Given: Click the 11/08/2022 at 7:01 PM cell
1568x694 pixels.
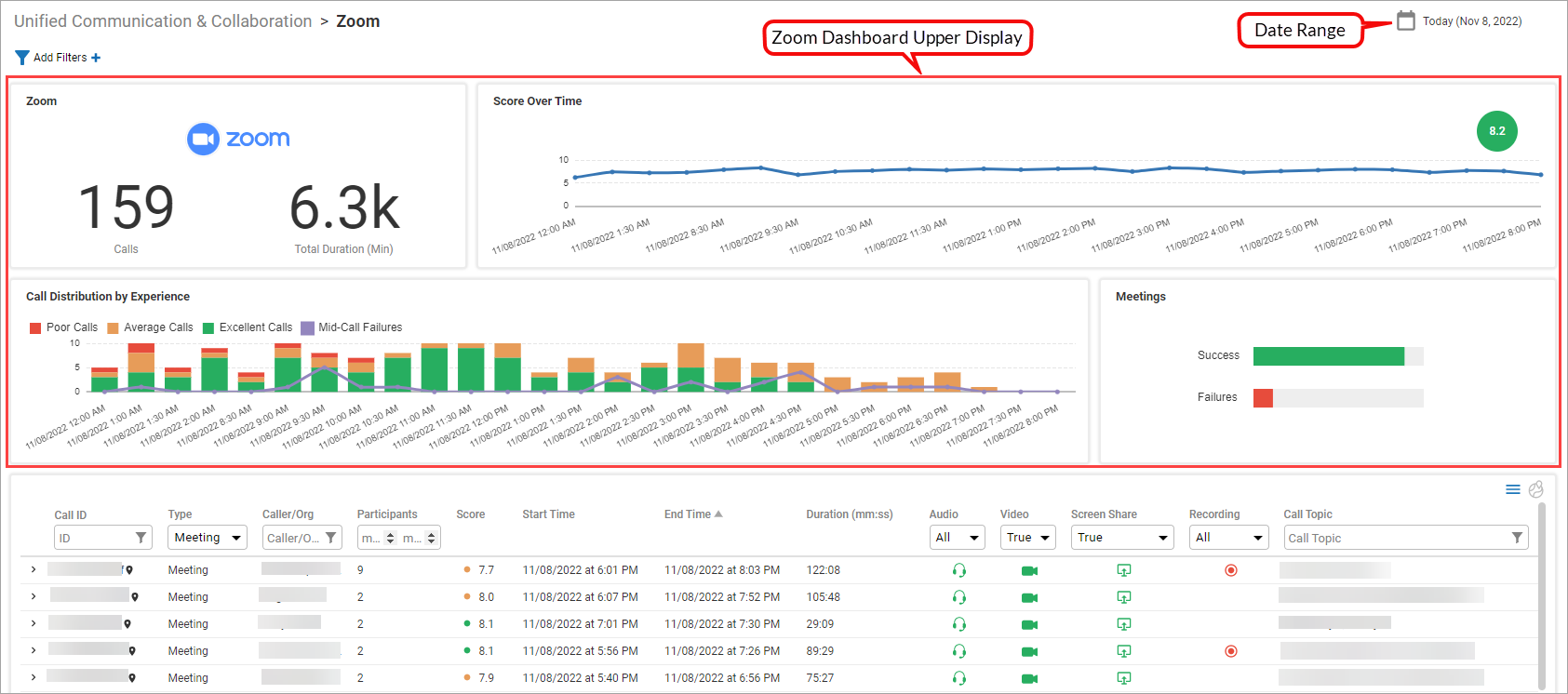Looking at the screenshot, I should tap(580, 624).
